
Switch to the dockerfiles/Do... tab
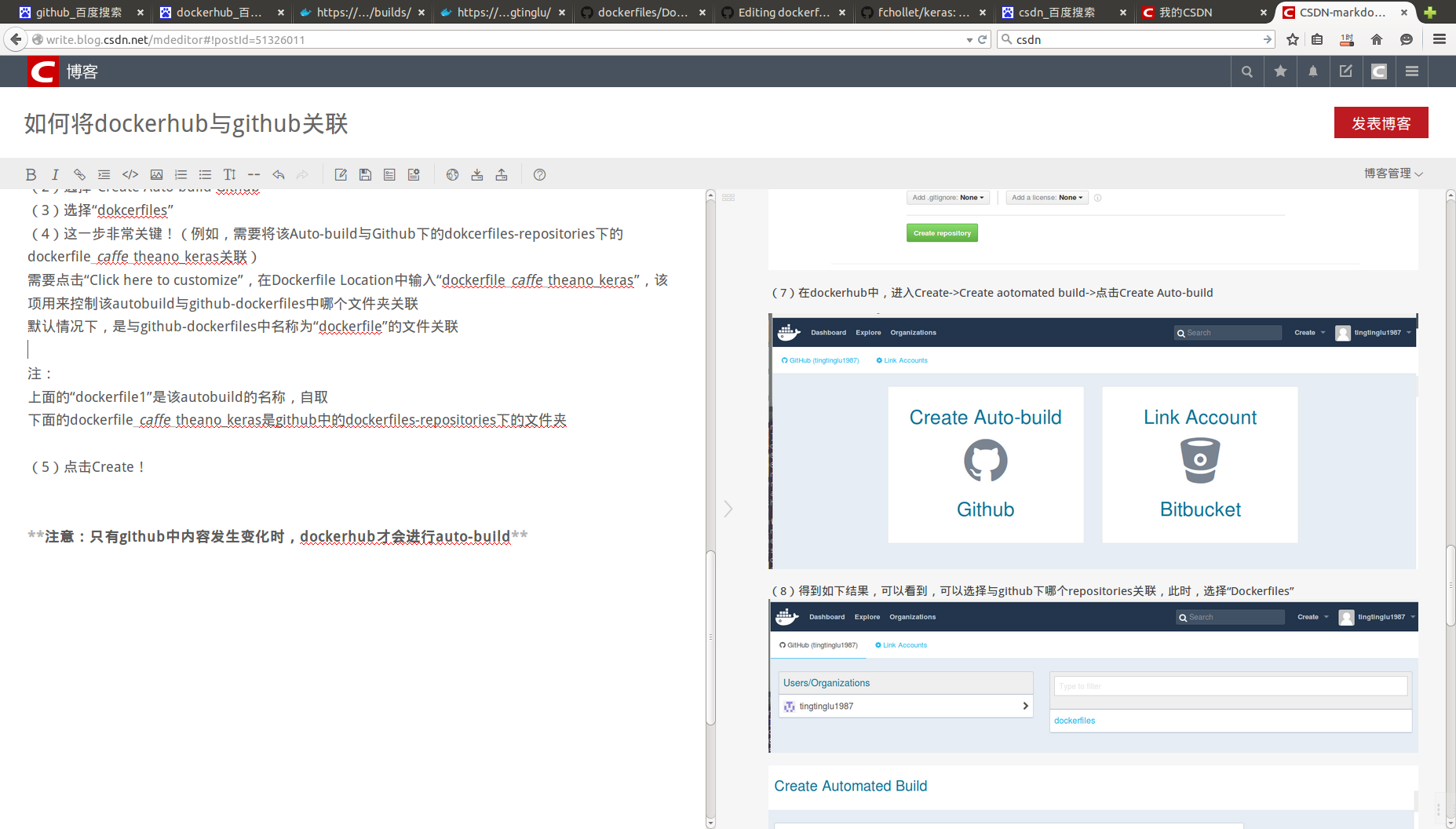pyautogui.click(x=643, y=13)
